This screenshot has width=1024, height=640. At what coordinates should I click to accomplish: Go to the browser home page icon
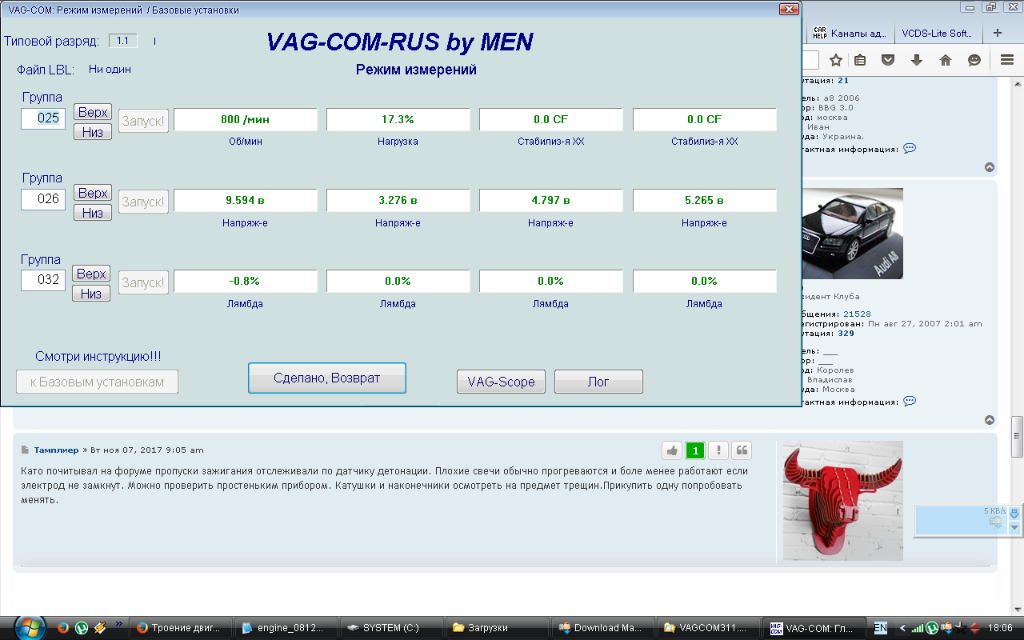pos(945,60)
